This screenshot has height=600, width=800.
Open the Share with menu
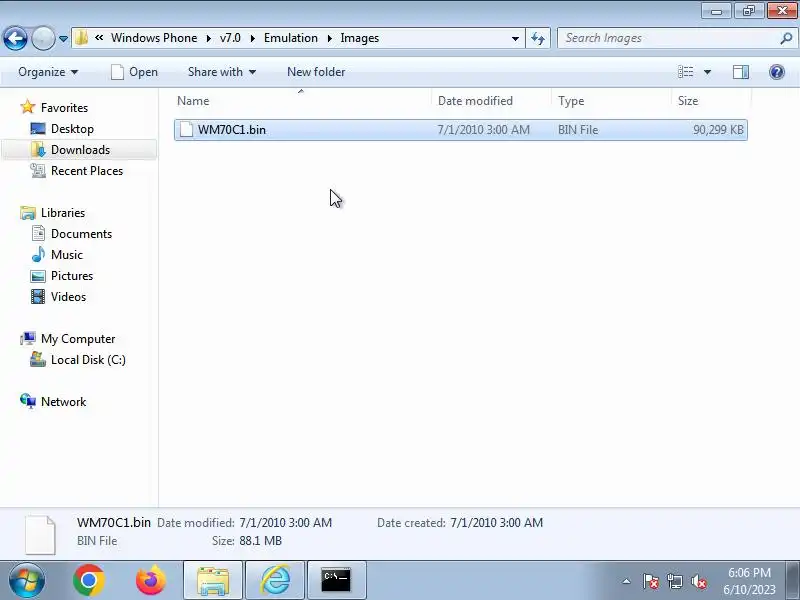[221, 72]
